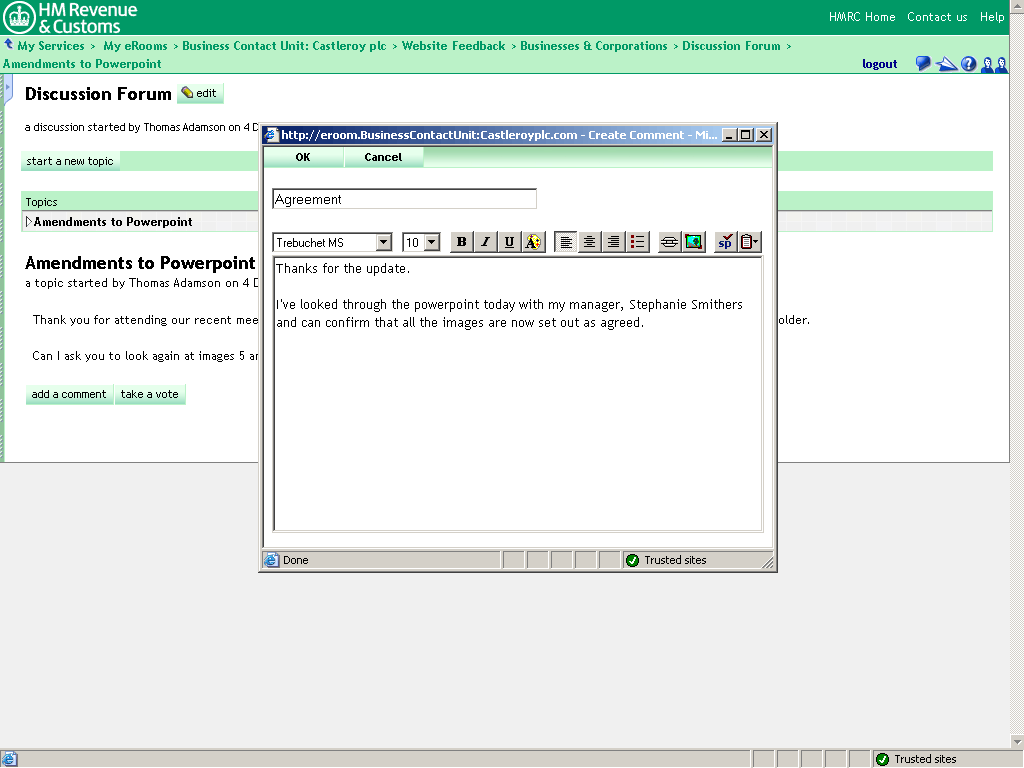This screenshot has height=768, width=1024.
Task: Run the spell check tool
Action: pyautogui.click(x=725, y=242)
